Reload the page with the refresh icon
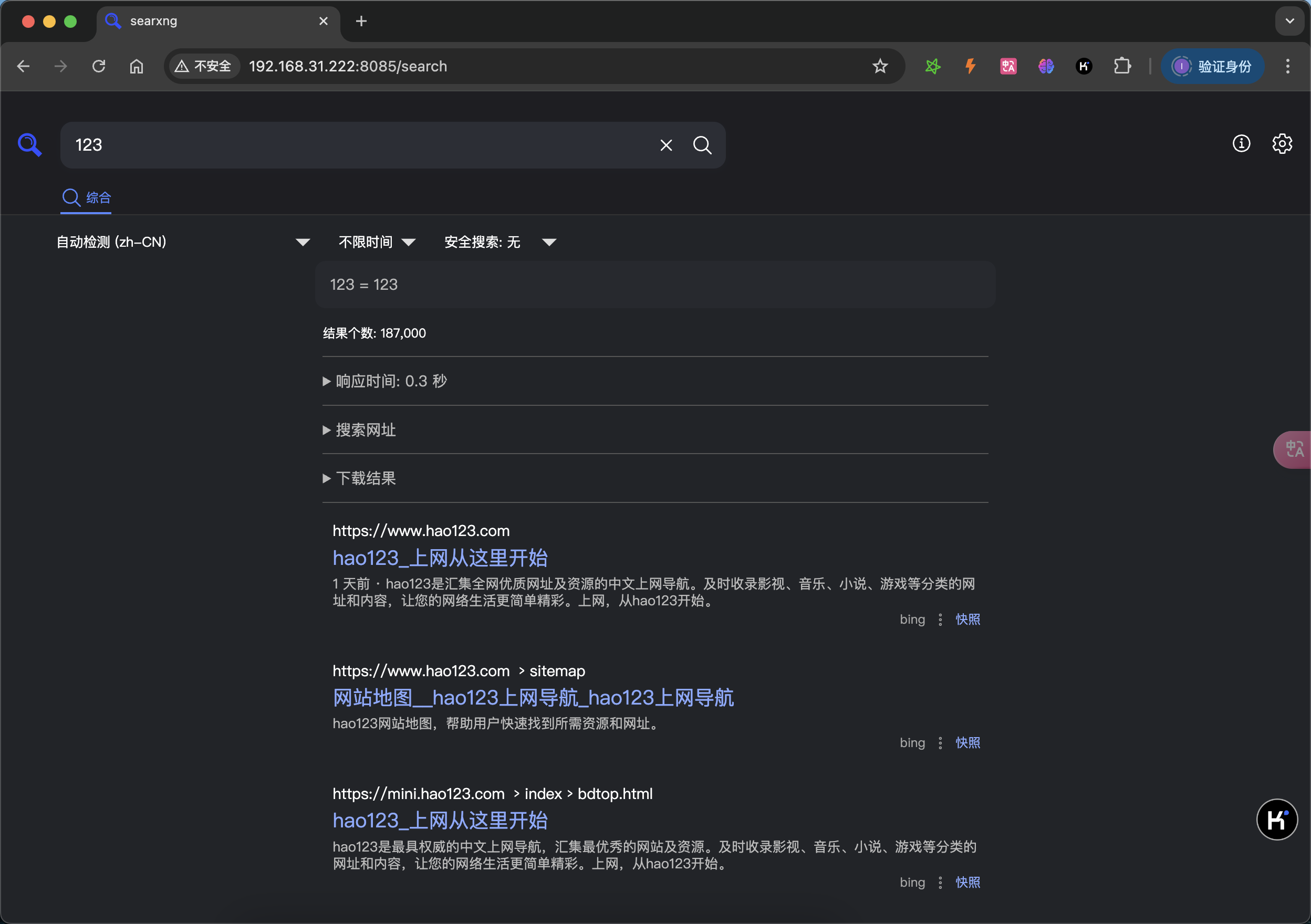This screenshot has height=924, width=1311. 99,66
